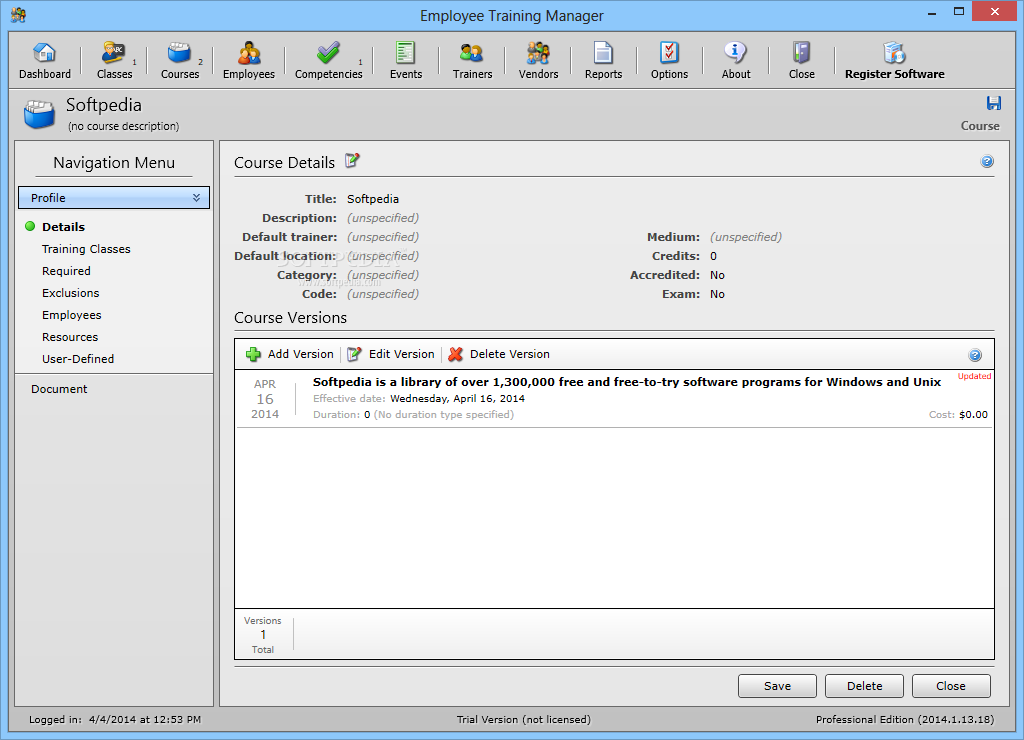Click the Versions 1 Total counter
Viewport: 1024px width, 740px height.
[x=263, y=635]
